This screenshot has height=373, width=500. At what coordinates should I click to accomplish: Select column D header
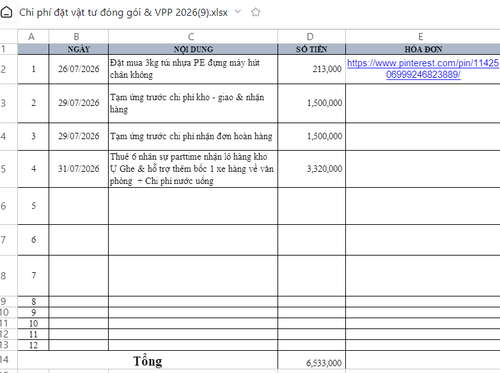click(311, 36)
